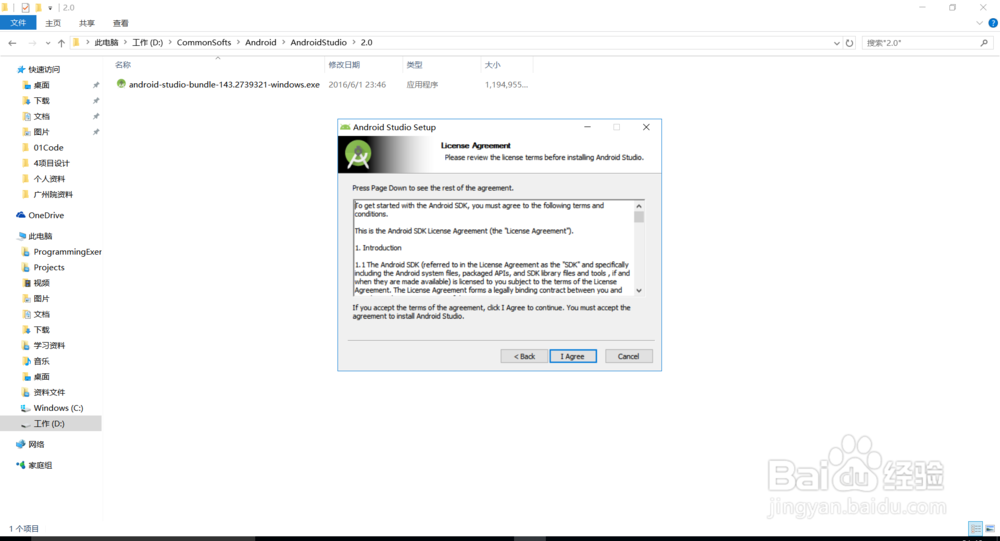Screen dimensions: 1000x541
Task: Click the search magnifier icon
Action: coord(984,43)
